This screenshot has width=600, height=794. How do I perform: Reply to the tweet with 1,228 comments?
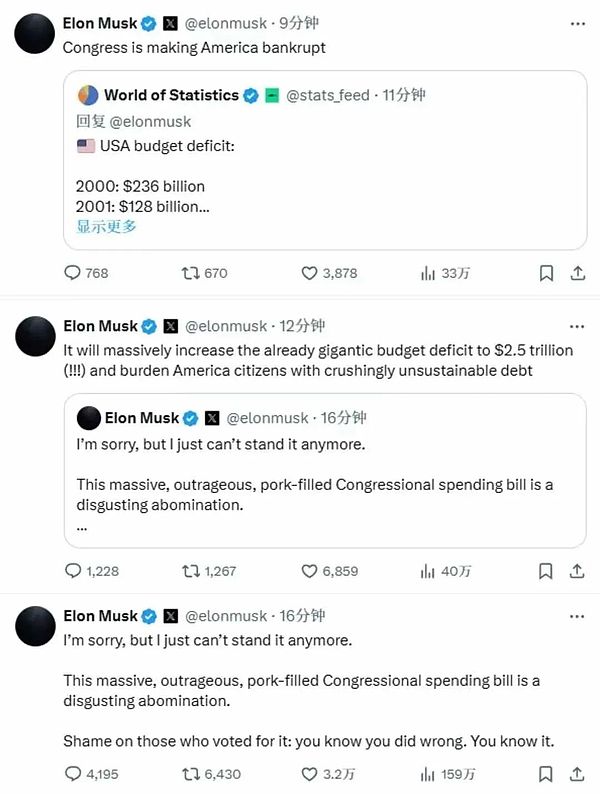coord(72,571)
